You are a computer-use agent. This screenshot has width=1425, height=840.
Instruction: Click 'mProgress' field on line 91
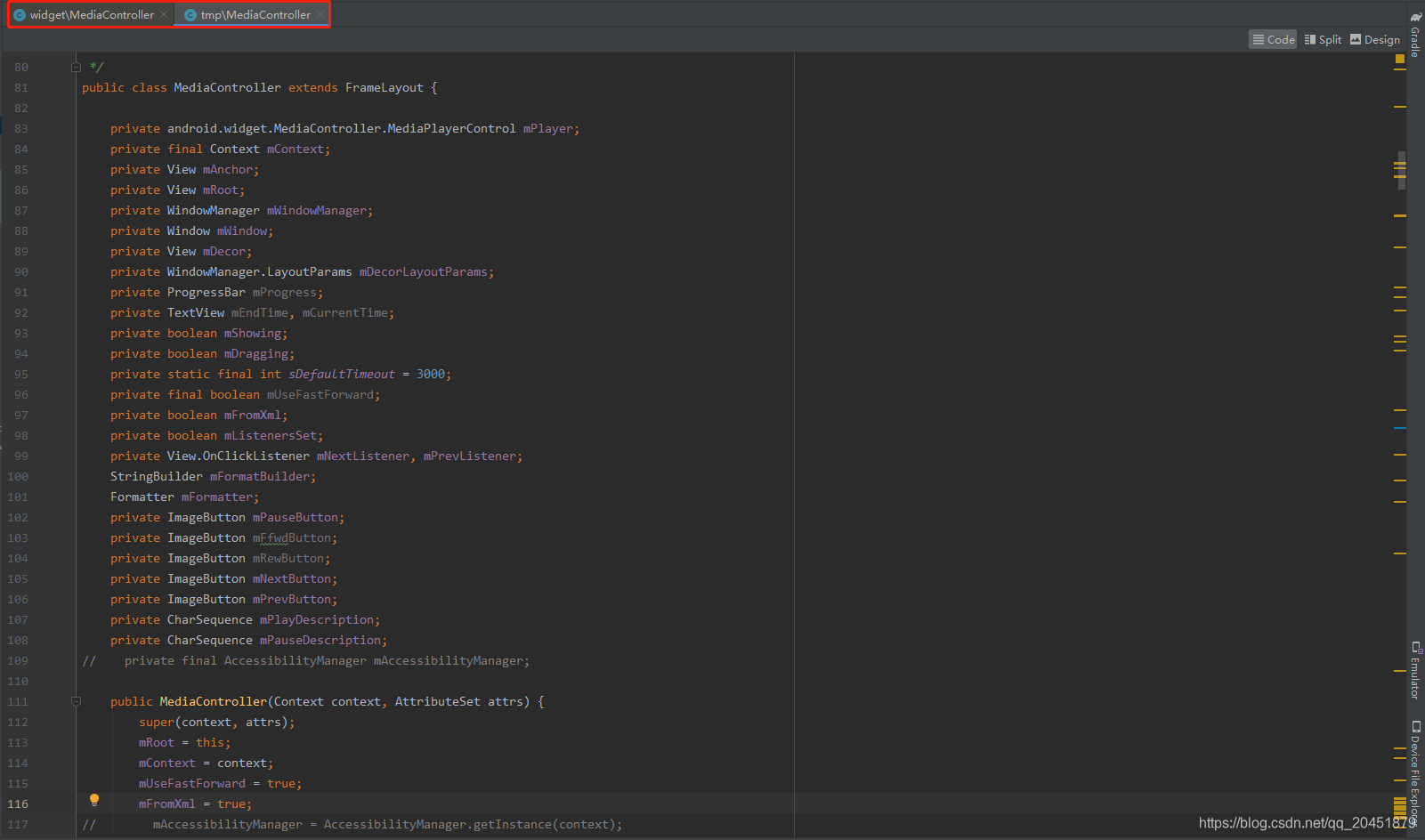284,292
